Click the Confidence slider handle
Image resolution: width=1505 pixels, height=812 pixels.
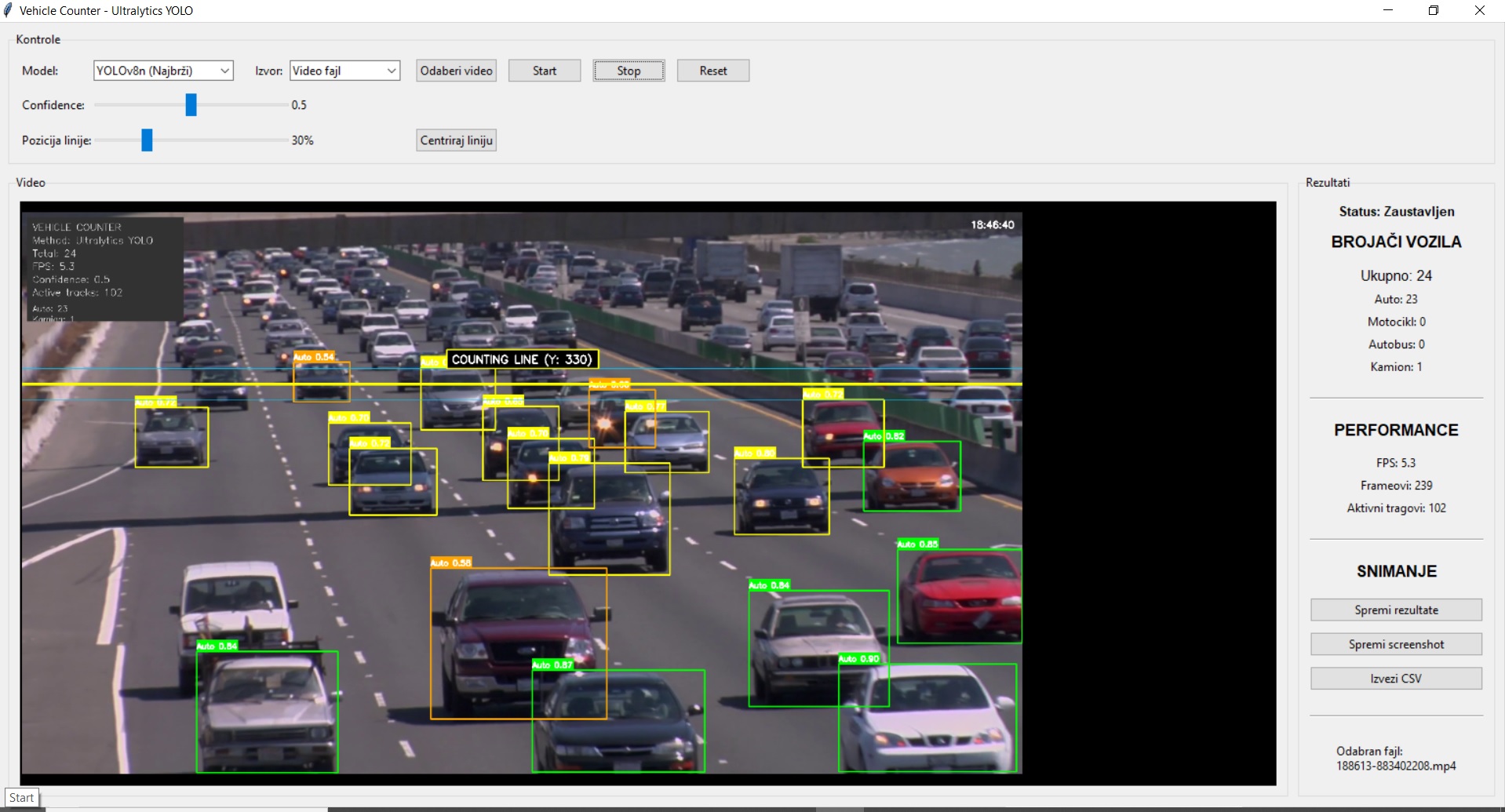pos(191,104)
